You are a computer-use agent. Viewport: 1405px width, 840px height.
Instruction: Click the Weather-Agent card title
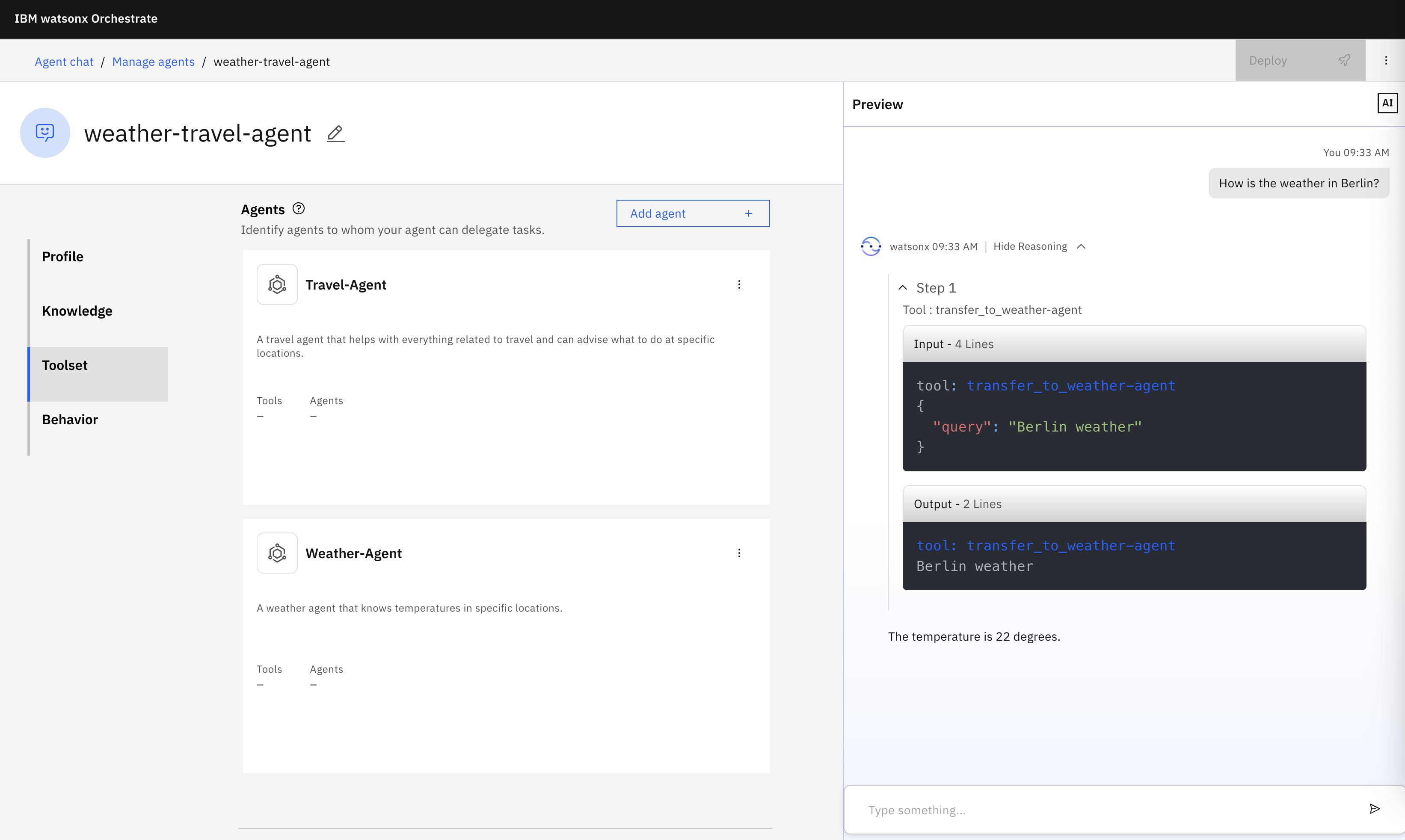pyautogui.click(x=354, y=553)
